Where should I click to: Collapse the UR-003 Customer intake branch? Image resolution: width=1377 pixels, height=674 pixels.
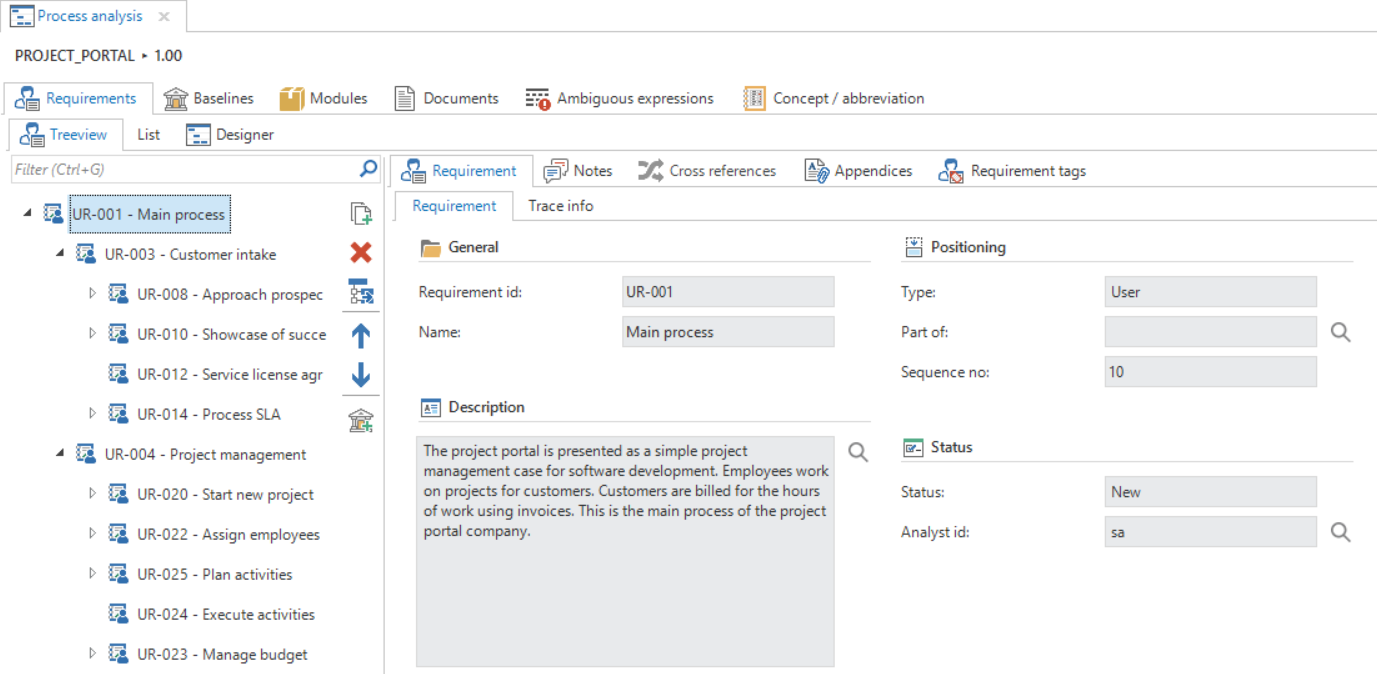(x=60, y=253)
